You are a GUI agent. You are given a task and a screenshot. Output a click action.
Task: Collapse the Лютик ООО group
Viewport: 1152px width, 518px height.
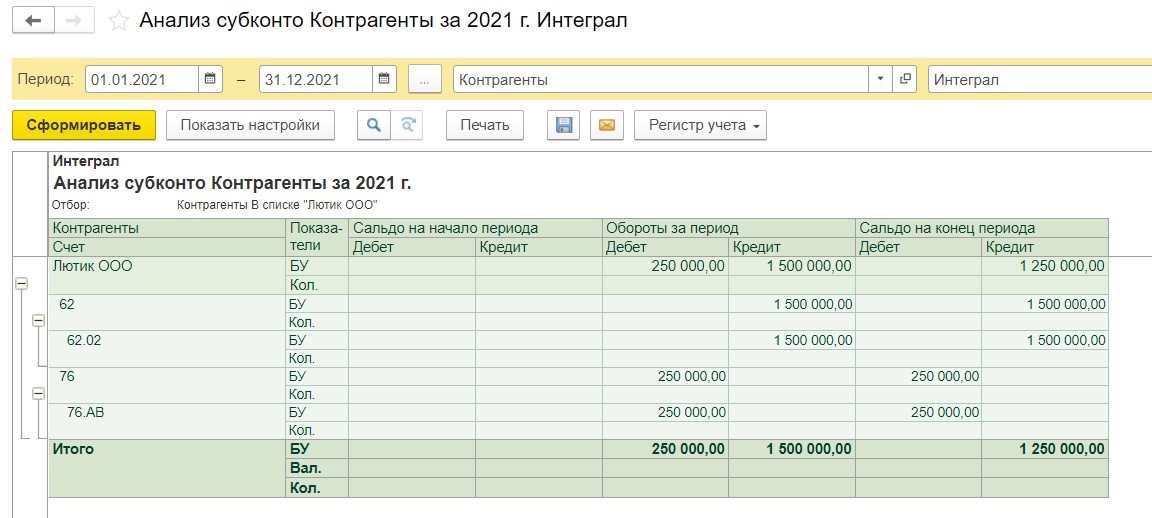point(21,282)
